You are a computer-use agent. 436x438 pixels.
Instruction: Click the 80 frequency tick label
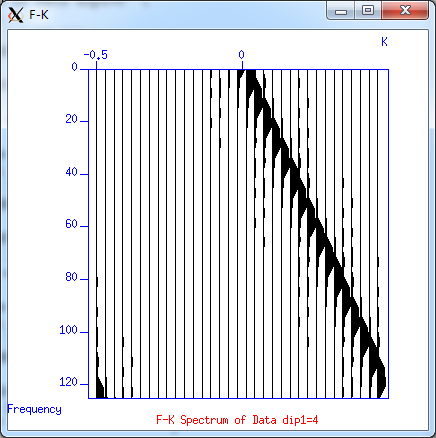click(x=72, y=277)
